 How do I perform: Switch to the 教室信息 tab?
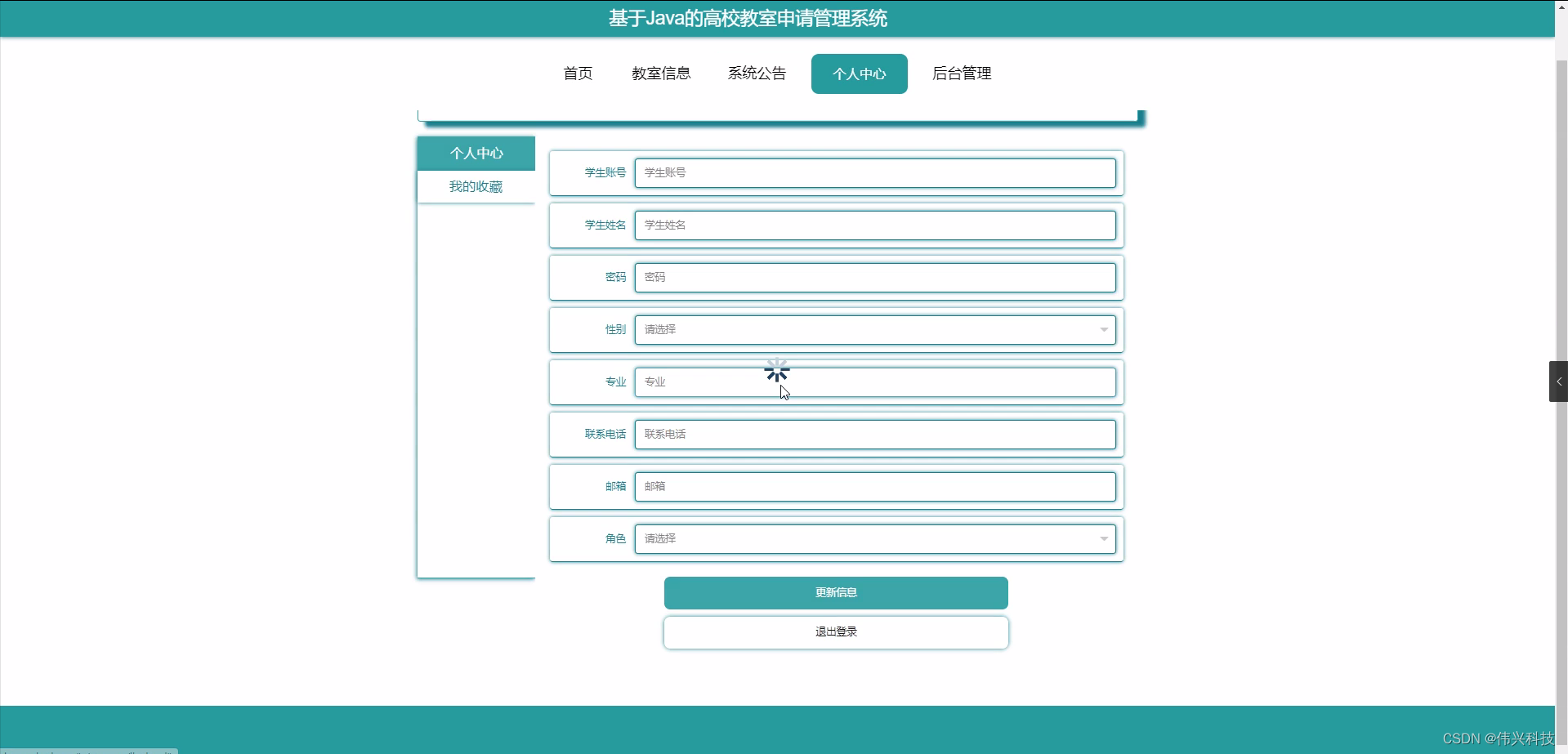[661, 73]
